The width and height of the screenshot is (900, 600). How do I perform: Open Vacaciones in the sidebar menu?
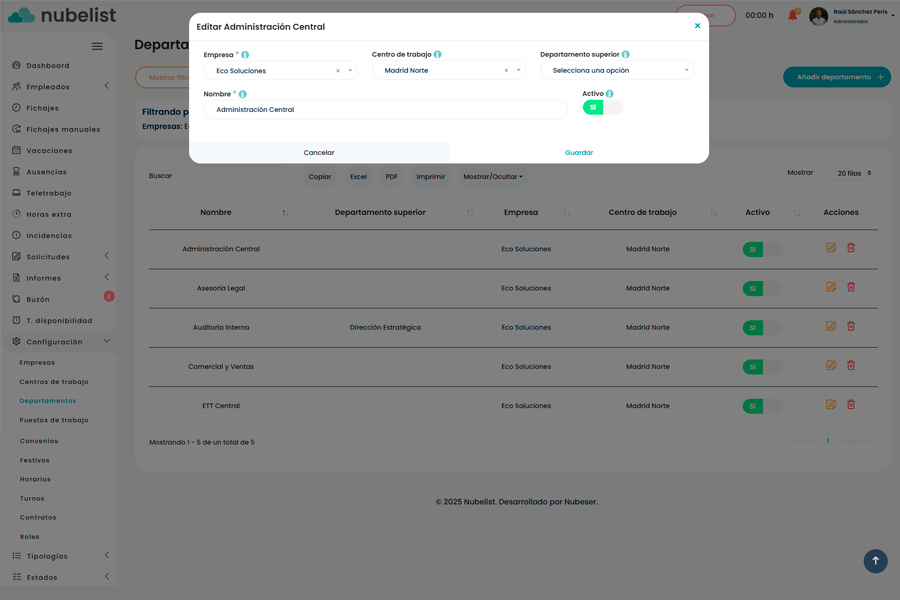(49, 151)
